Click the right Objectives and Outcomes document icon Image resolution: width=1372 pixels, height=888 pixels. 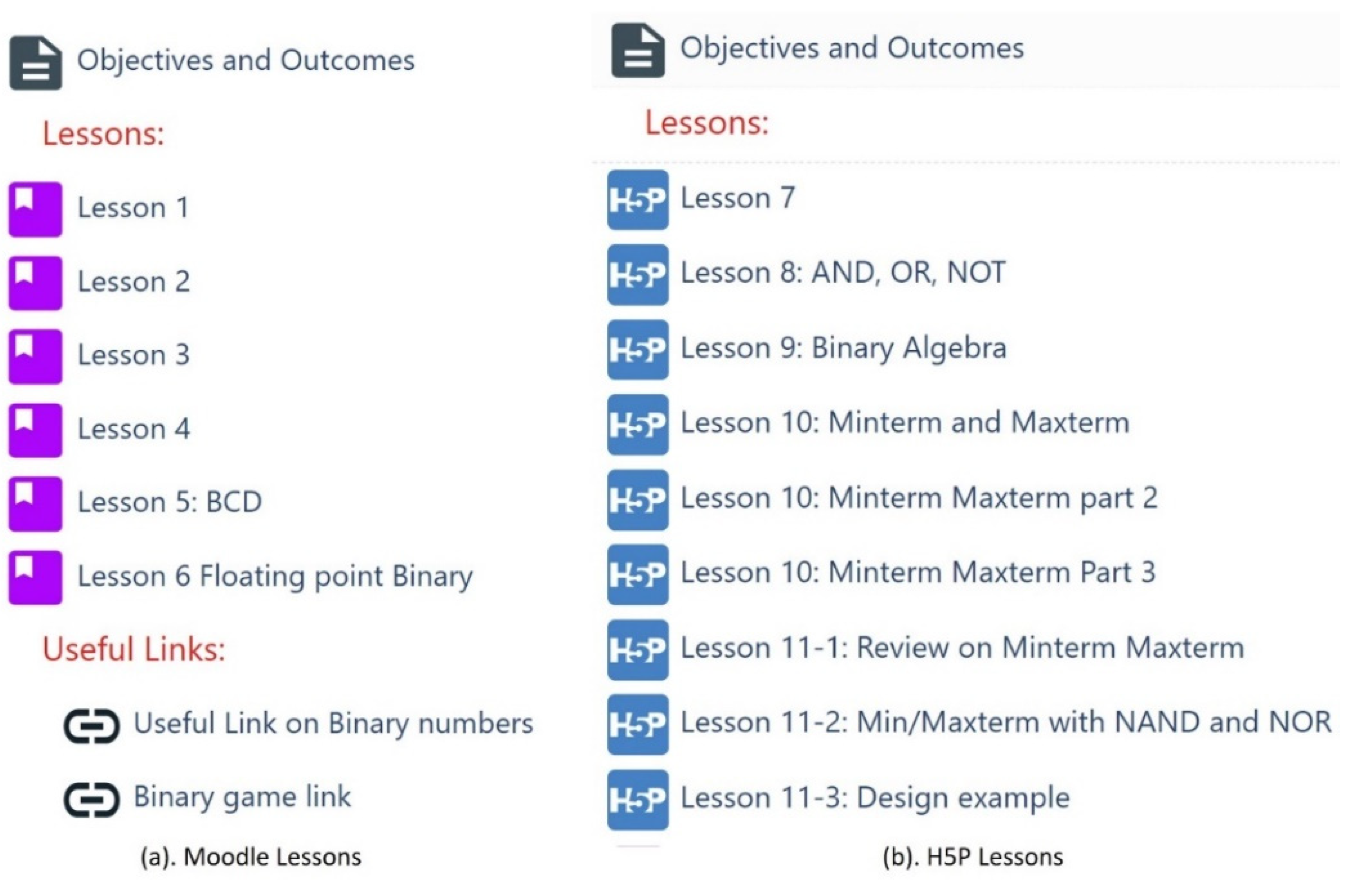(x=638, y=50)
